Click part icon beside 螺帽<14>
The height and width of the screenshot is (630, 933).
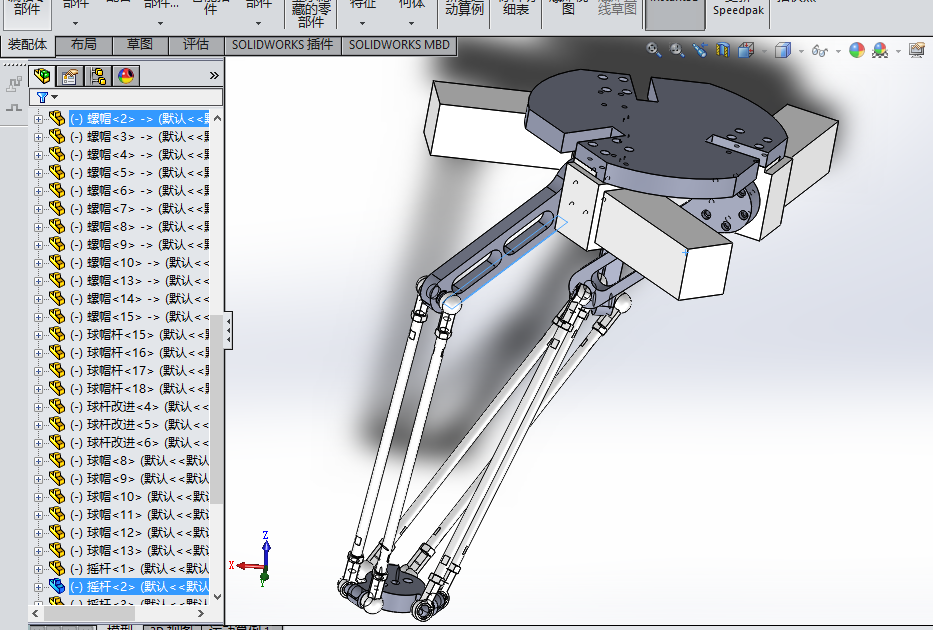pyautogui.click(x=57, y=298)
